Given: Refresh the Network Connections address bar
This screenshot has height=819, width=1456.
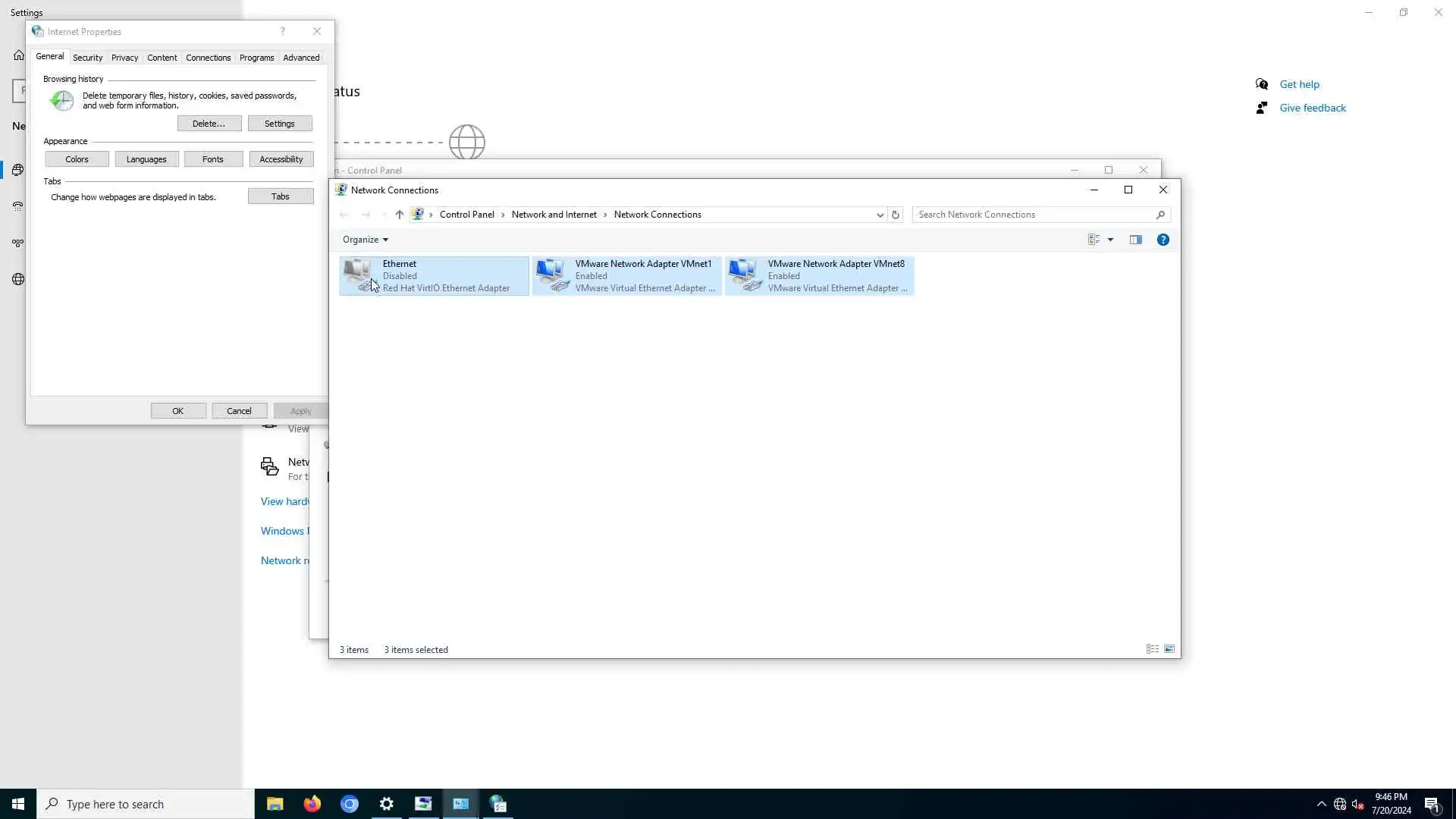Looking at the screenshot, I should click(x=895, y=215).
